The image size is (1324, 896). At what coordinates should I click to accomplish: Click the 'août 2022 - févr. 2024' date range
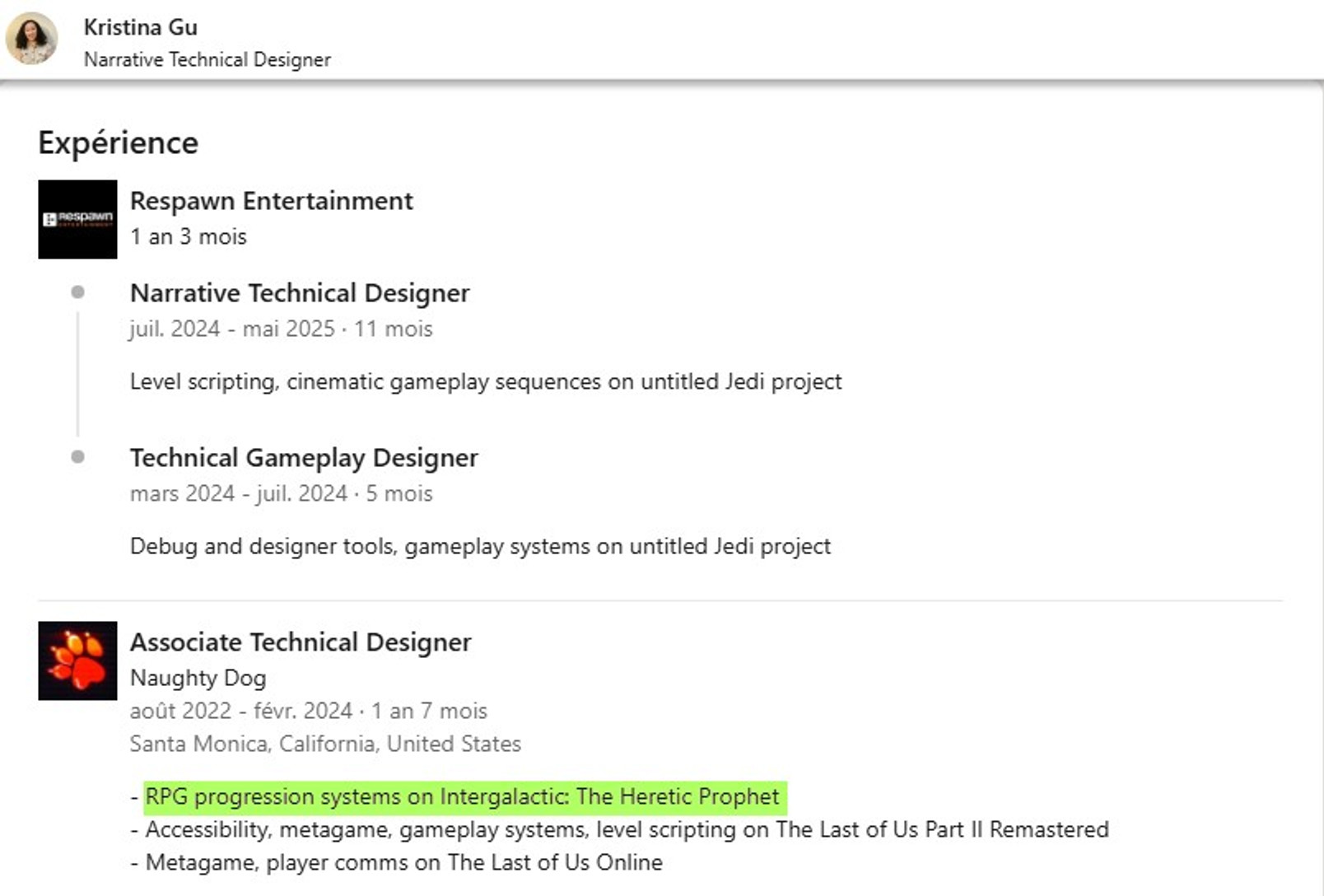pyautogui.click(x=241, y=711)
